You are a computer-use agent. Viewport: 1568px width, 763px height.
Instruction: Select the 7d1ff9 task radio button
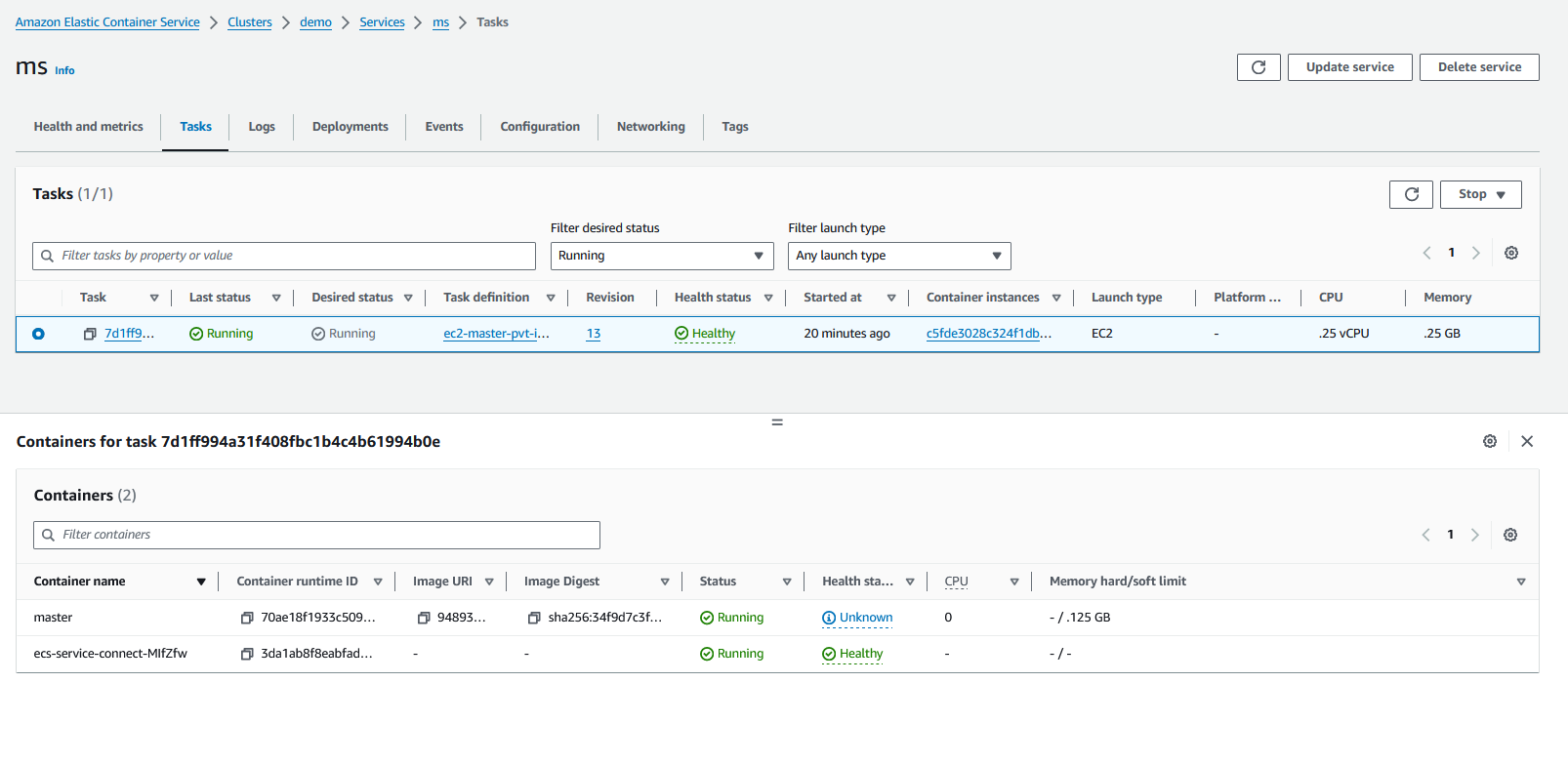[x=38, y=334]
